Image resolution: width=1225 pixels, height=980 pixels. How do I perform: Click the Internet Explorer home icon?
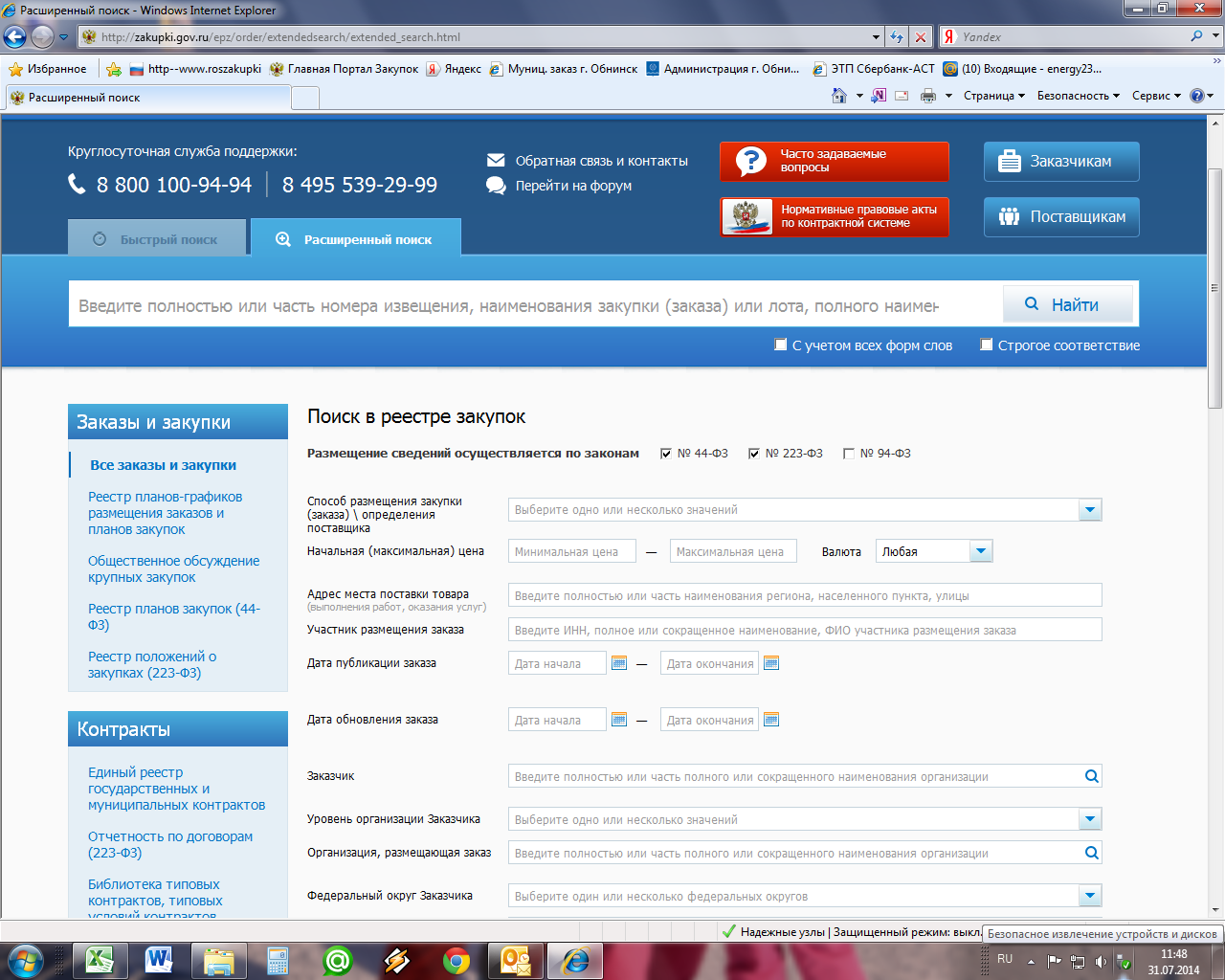(839, 96)
